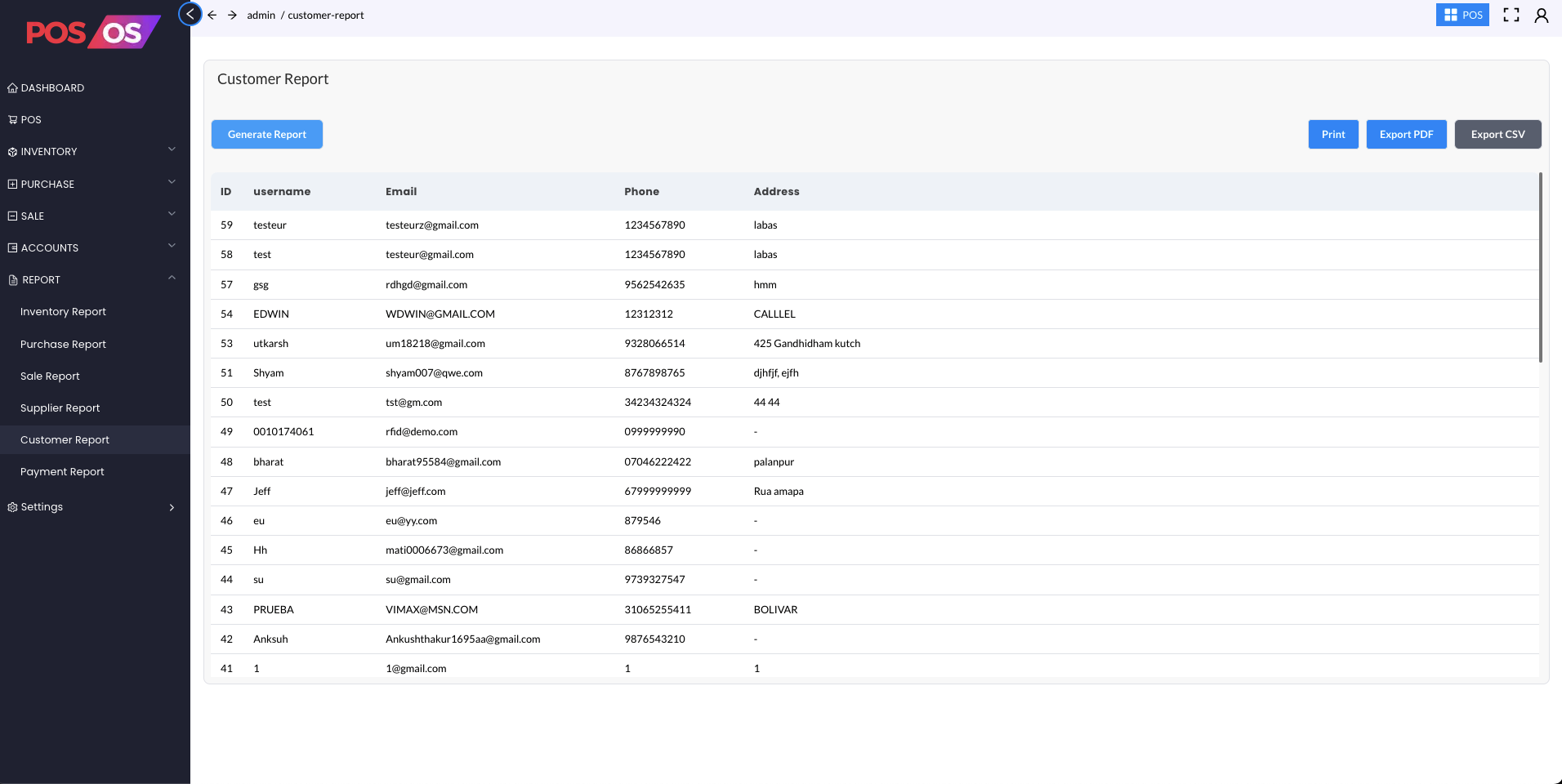Open the POS grid button in header

click(1462, 15)
